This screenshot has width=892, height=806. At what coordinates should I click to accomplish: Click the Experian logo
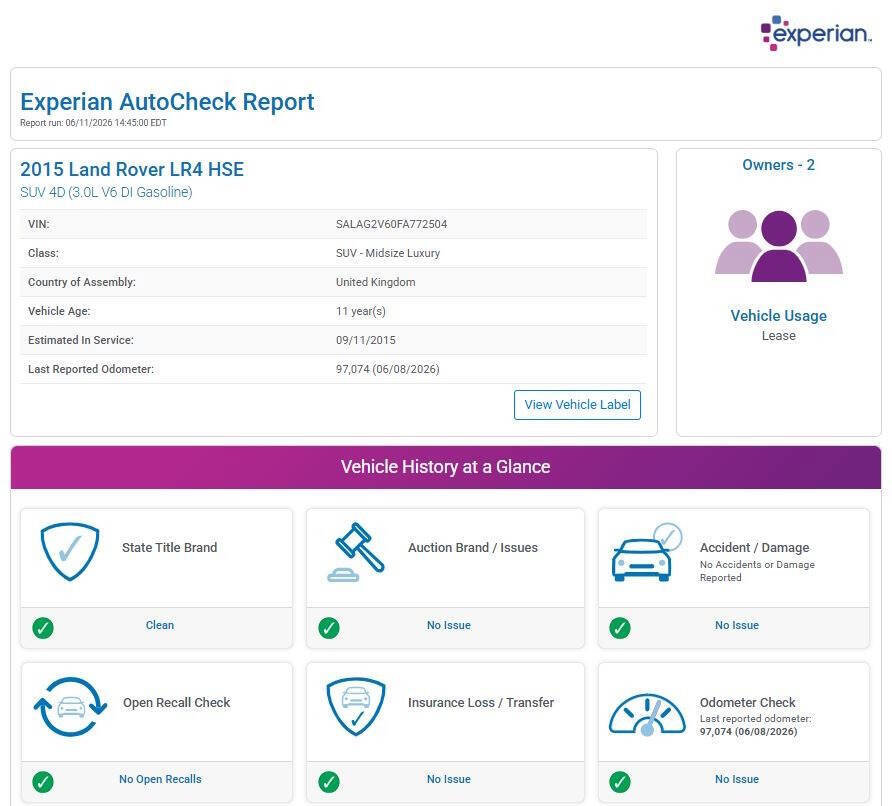815,33
